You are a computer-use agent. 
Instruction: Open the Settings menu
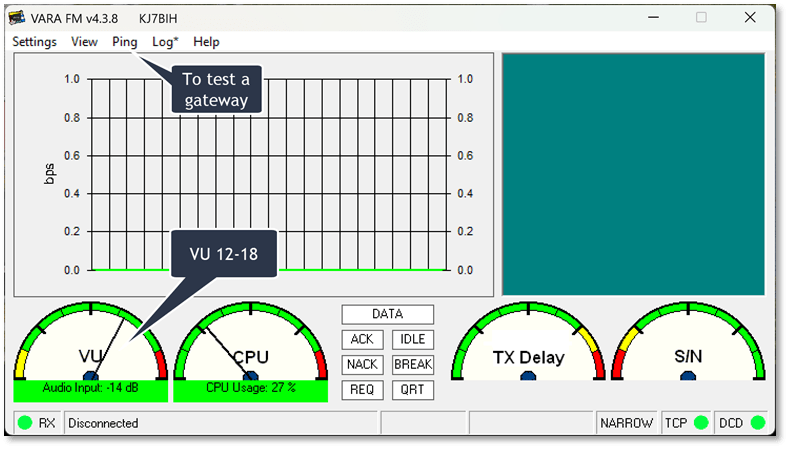[34, 42]
